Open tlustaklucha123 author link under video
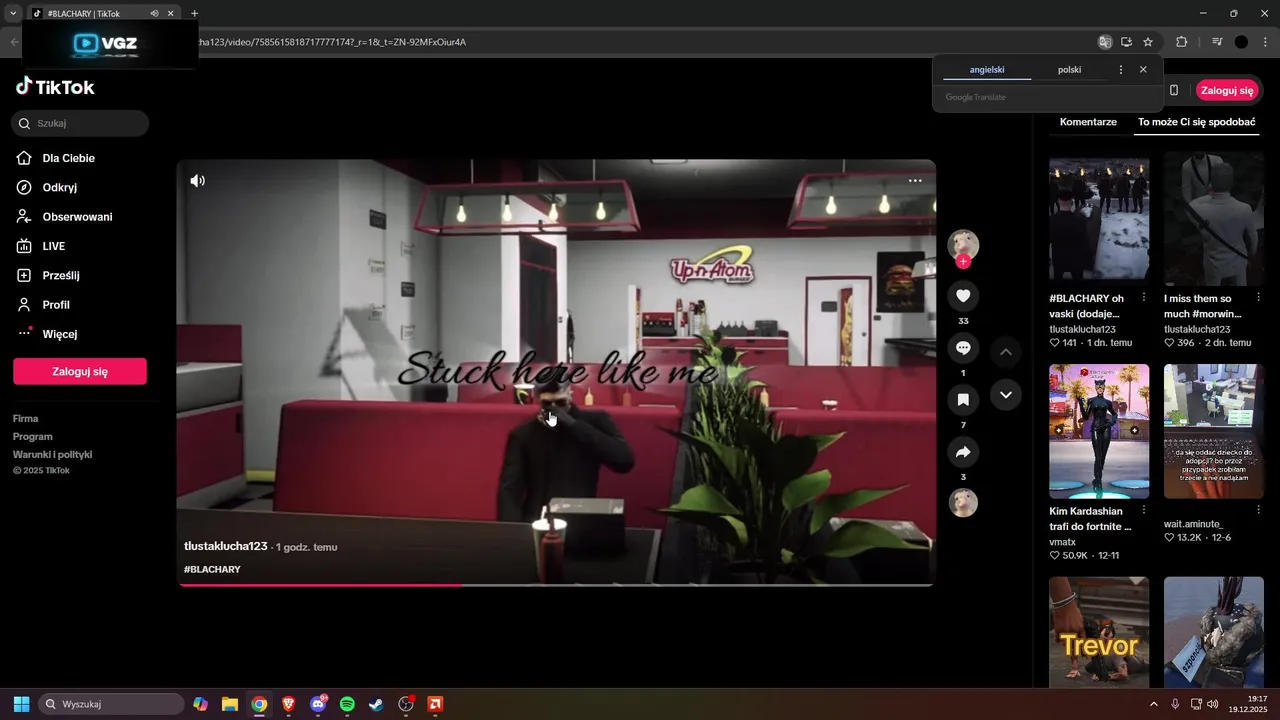The image size is (1280, 720). [x=226, y=546]
